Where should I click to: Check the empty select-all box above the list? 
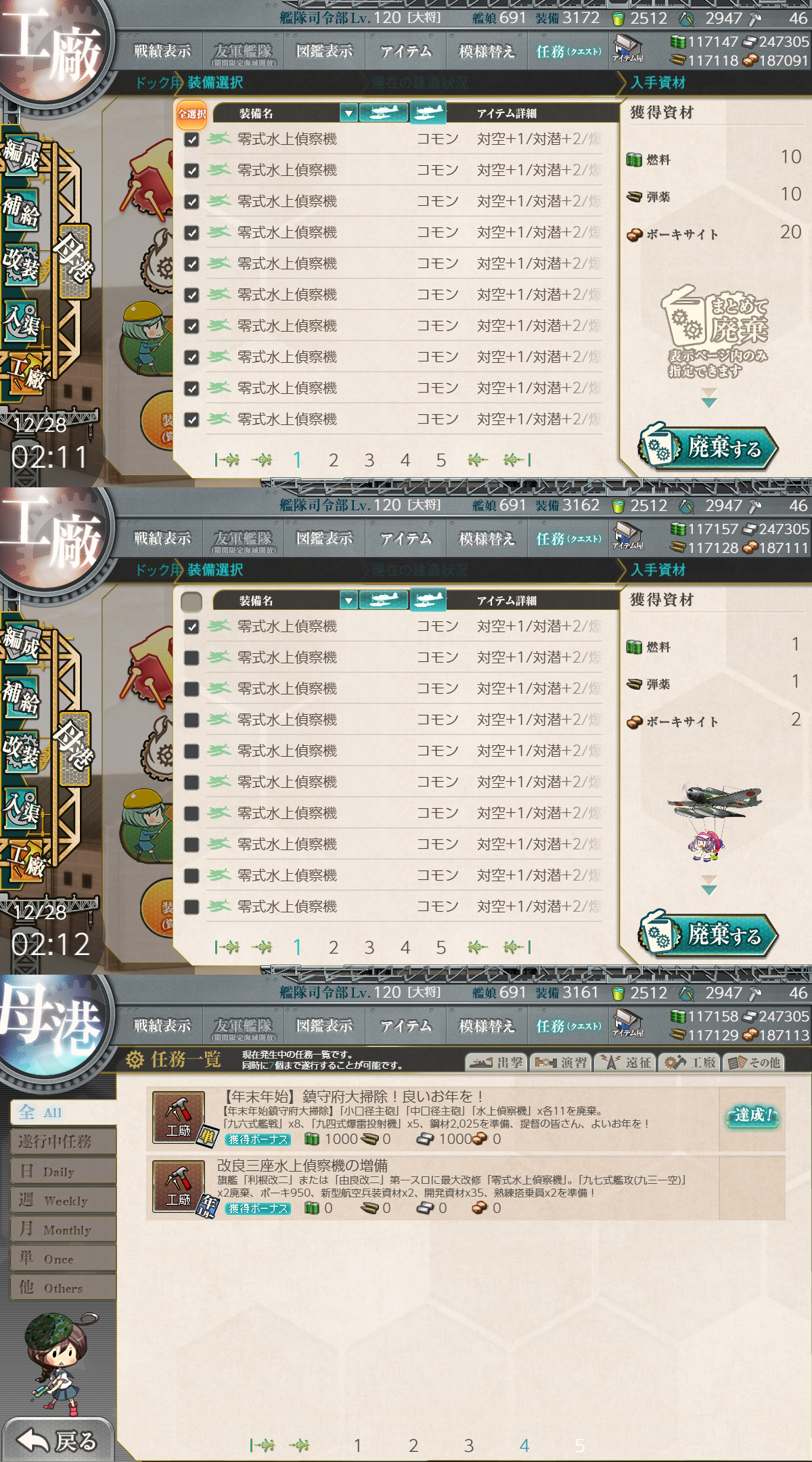(x=191, y=601)
